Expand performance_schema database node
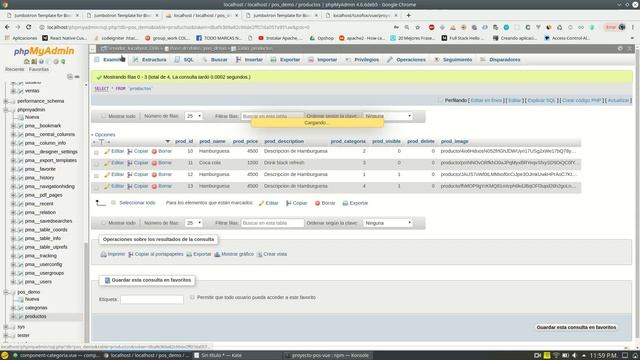Screen dimensions: 640x360 6,101
